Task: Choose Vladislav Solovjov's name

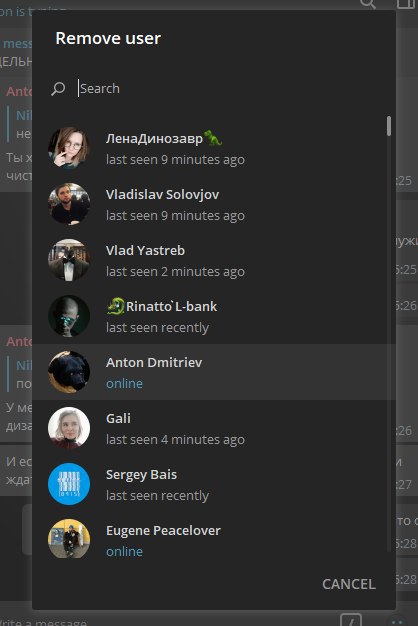Action: tap(162, 195)
